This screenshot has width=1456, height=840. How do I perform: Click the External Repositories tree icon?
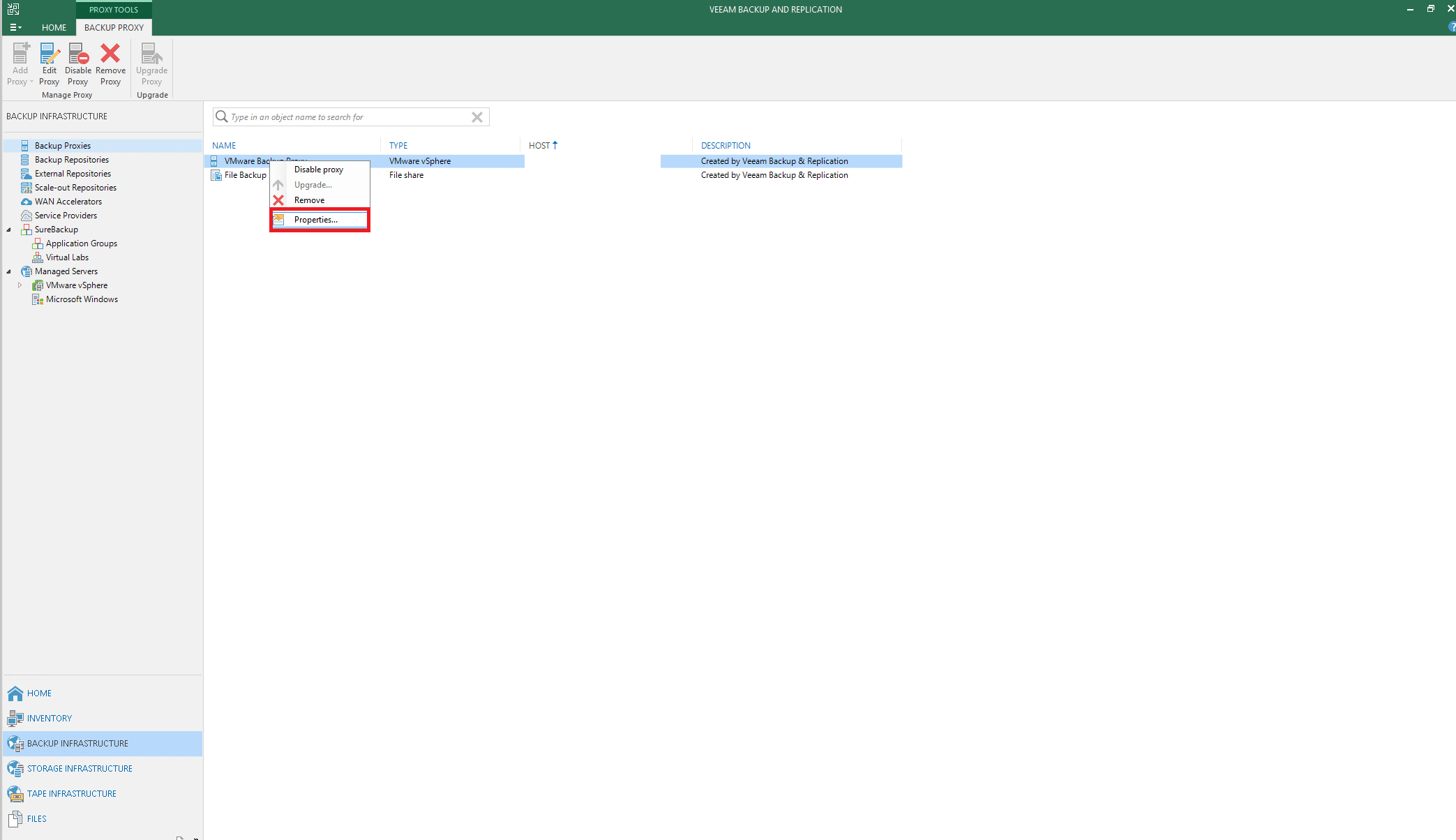point(26,174)
